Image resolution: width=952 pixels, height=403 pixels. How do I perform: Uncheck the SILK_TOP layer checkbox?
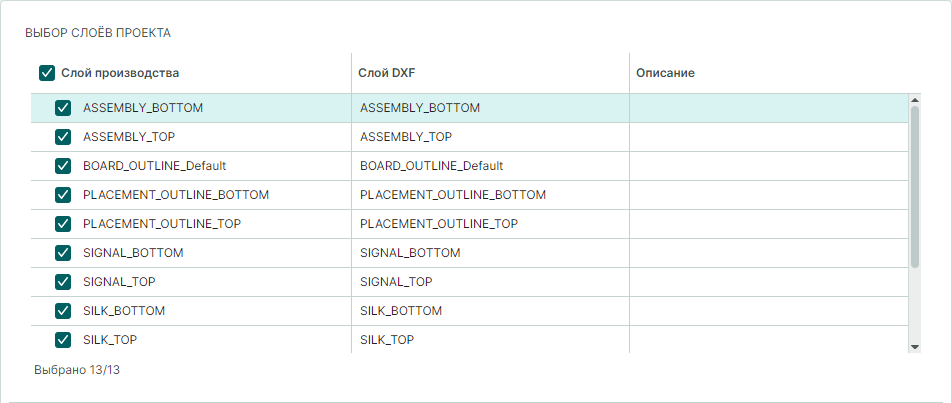63,340
